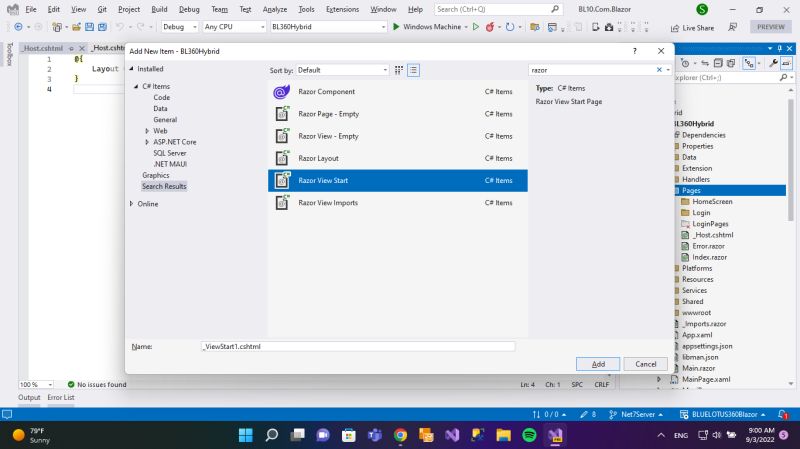This screenshot has width=800, height=449.
Task: Click the Add button
Action: coord(598,364)
